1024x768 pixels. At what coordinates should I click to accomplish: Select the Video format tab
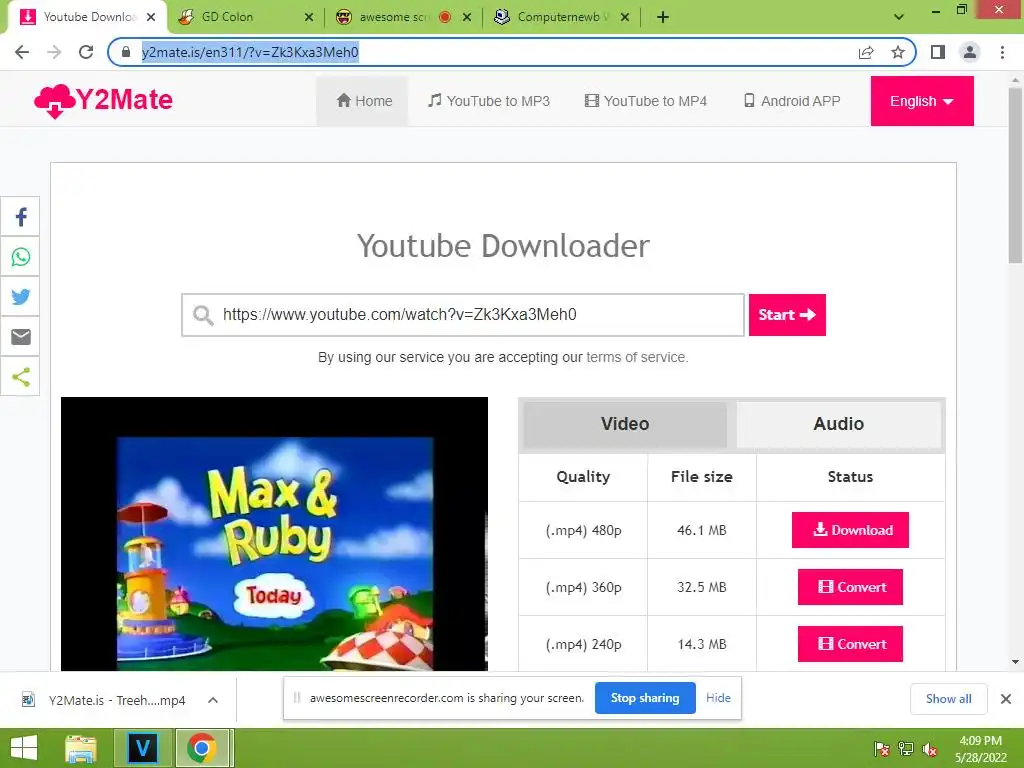[x=625, y=424]
